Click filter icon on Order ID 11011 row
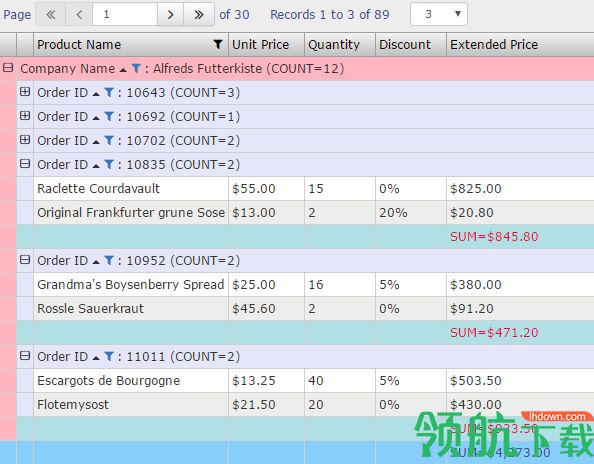 click(109, 356)
